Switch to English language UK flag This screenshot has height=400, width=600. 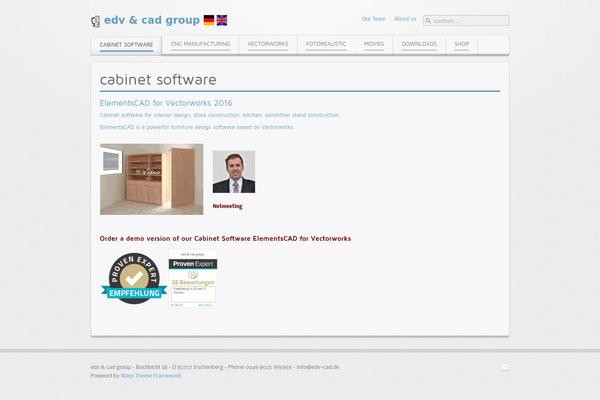coord(222,20)
